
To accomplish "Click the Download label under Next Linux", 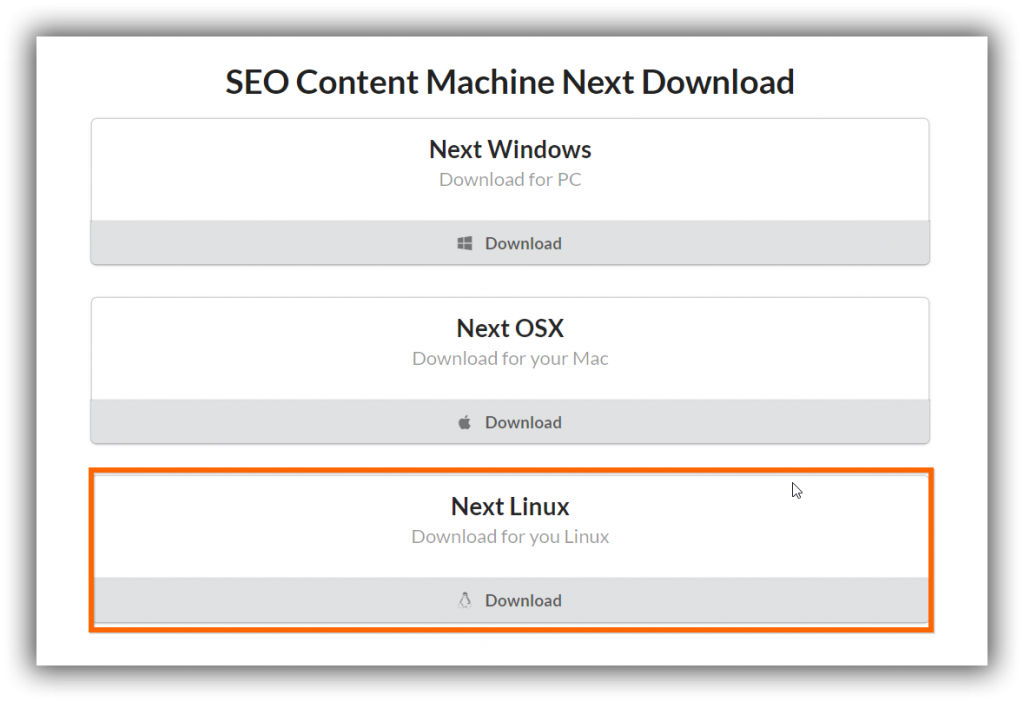I will tap(523, 601).
